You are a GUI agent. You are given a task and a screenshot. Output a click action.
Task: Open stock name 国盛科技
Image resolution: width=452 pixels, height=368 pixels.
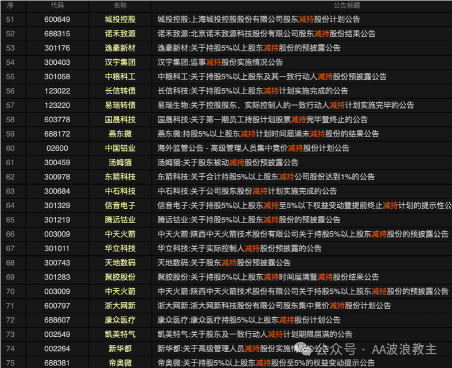click(x=120, y=120)
